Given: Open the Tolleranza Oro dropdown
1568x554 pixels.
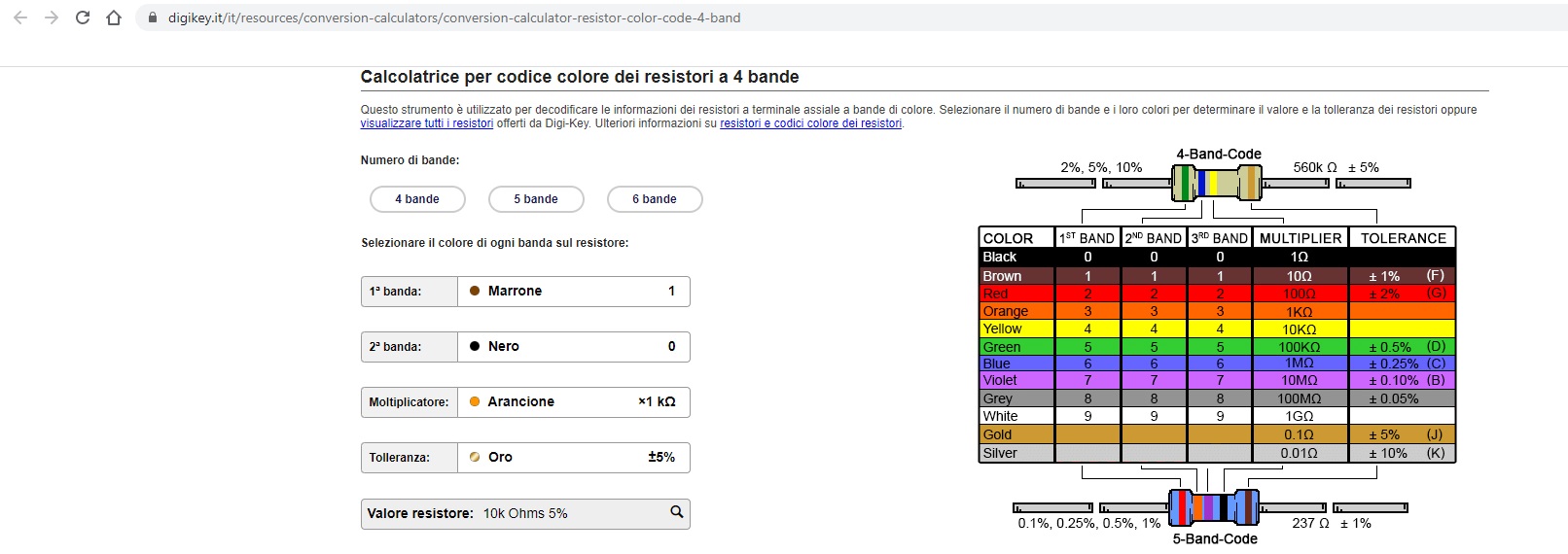Looking at the screenshot, I should click(574, 458).
